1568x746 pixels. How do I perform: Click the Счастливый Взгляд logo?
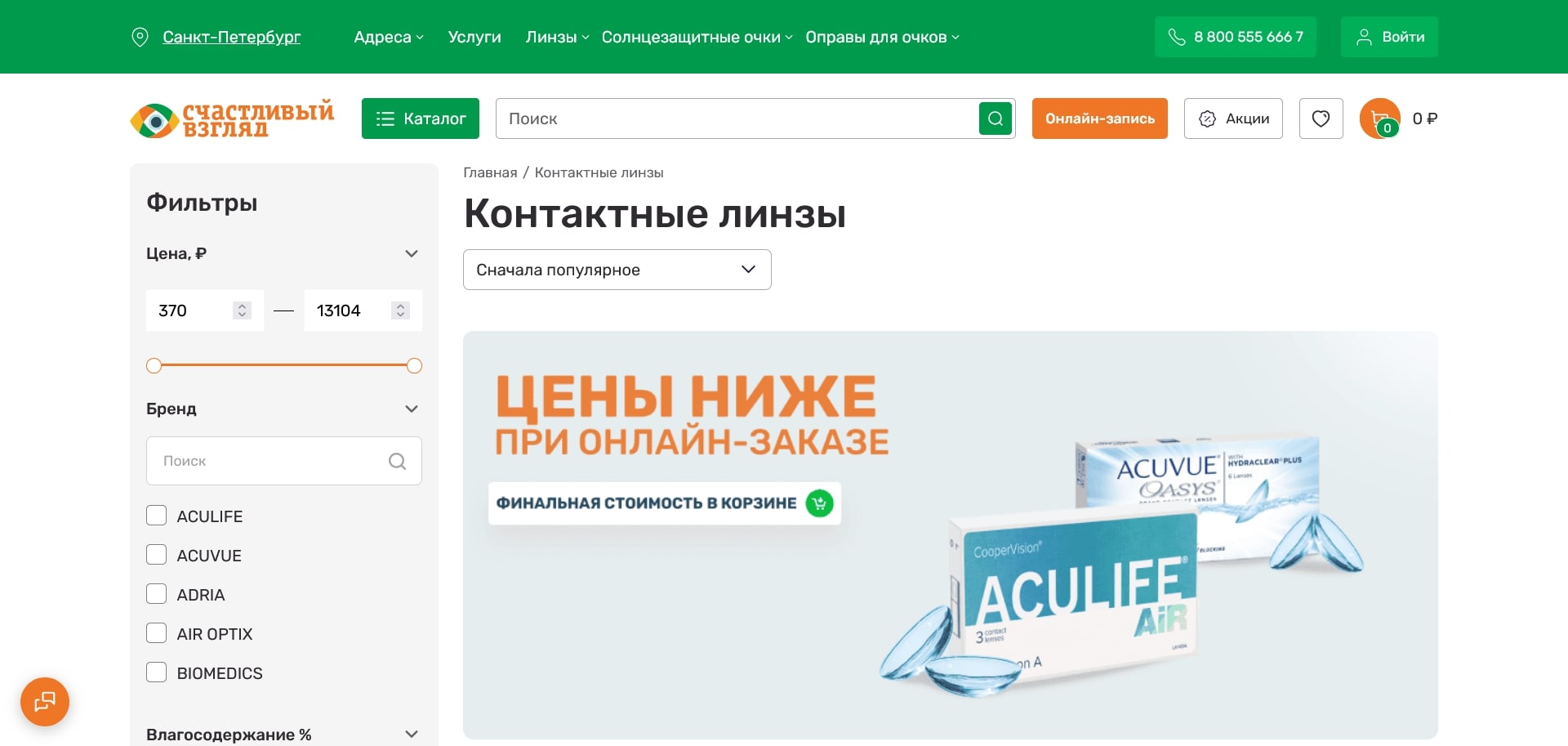(232, 118)
